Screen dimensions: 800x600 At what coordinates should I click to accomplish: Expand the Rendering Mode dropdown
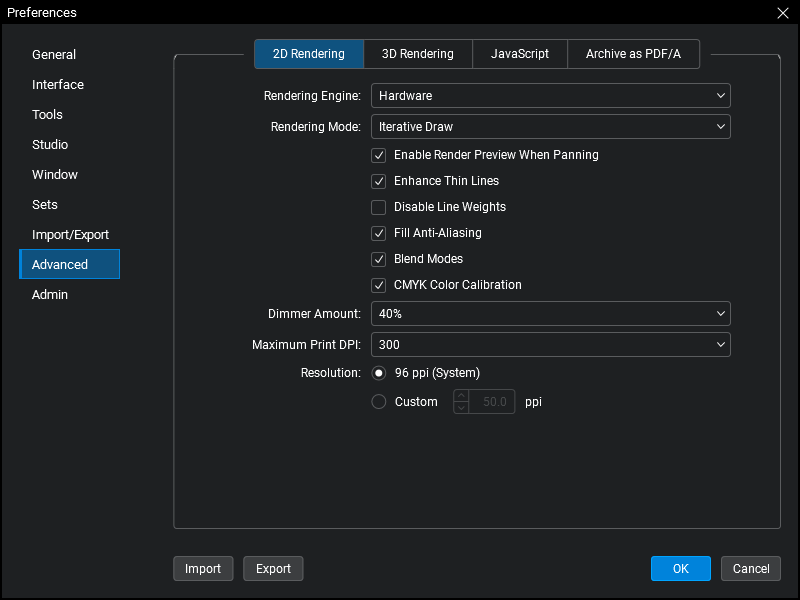(550, 127)
